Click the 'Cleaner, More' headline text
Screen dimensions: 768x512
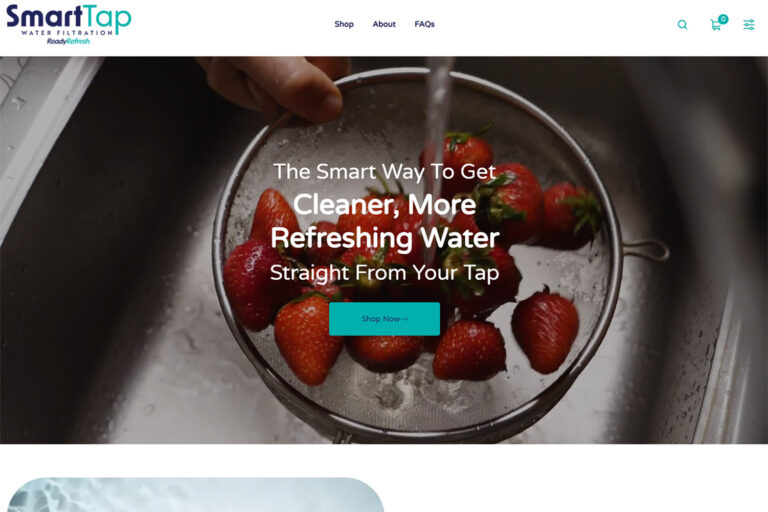tap(384, 204)
